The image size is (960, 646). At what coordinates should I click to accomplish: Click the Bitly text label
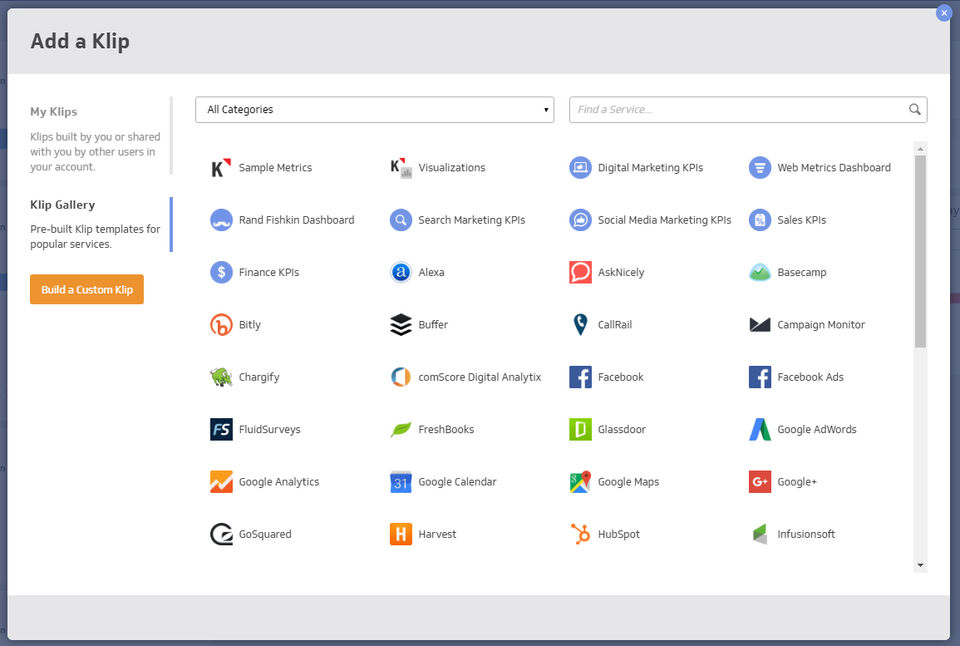point(250,325)
